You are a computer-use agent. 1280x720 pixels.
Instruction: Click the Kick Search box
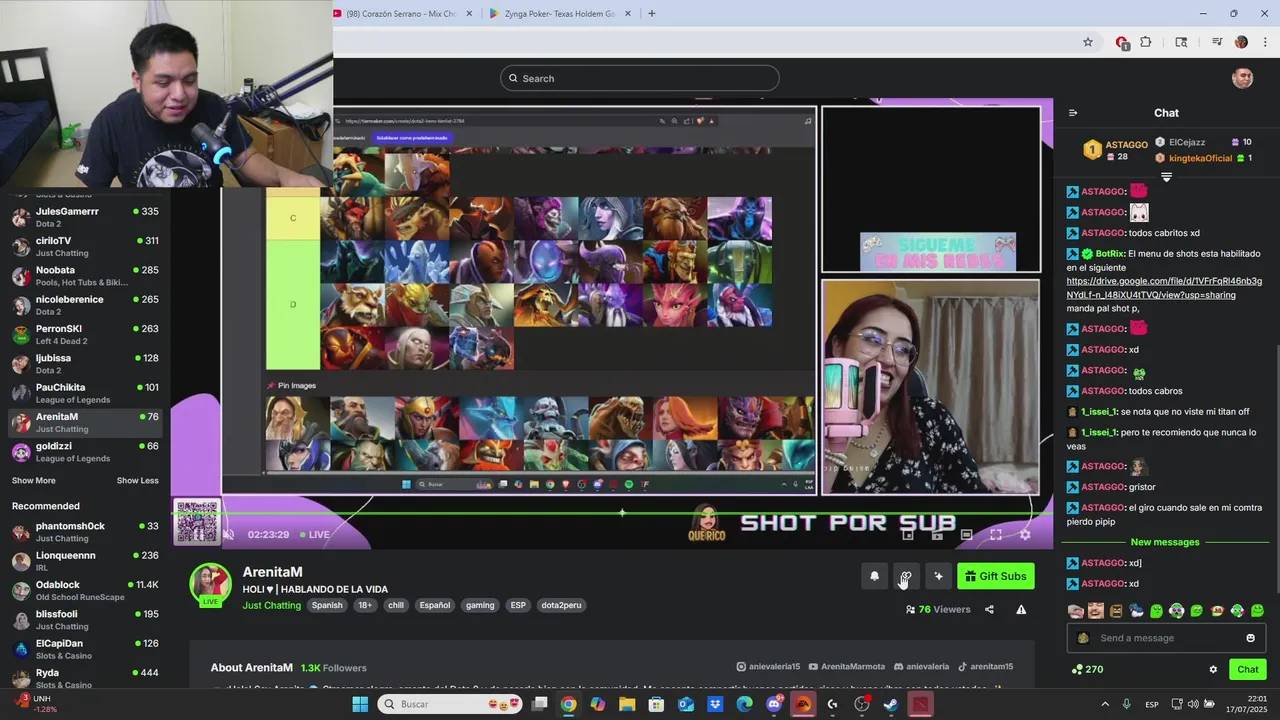click(x=640, y=78)
